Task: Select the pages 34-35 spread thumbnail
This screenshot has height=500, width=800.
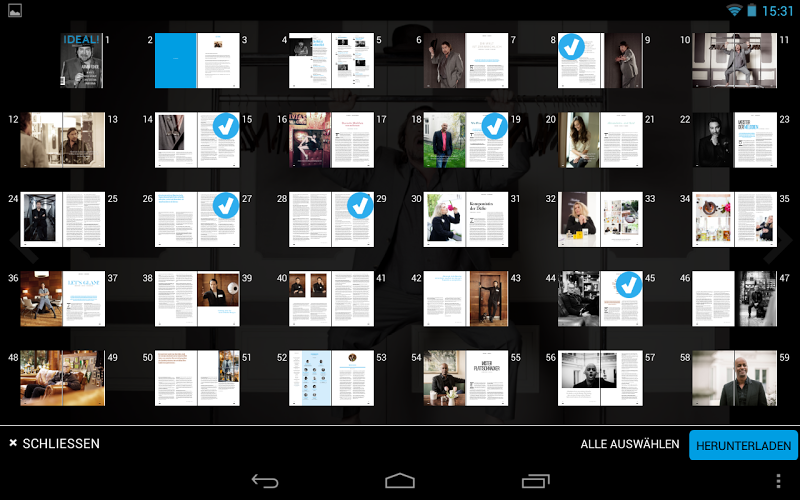Action: coord(734,219)
